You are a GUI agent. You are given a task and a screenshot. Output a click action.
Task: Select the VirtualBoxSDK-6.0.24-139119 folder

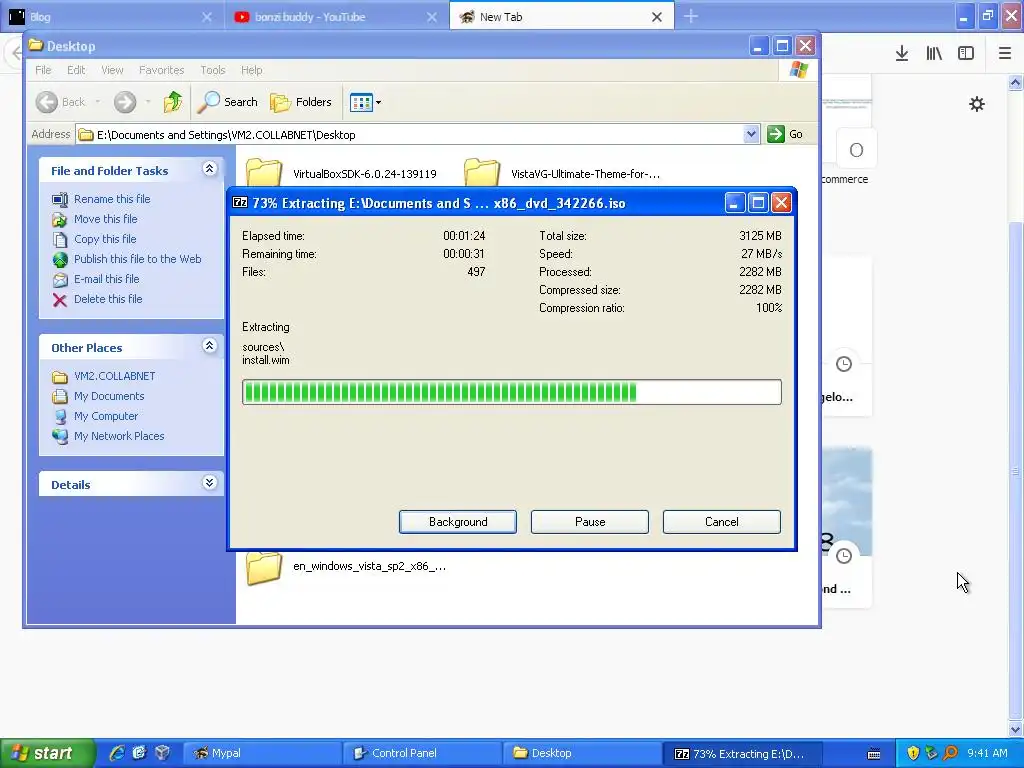click(x=341, y=174)
